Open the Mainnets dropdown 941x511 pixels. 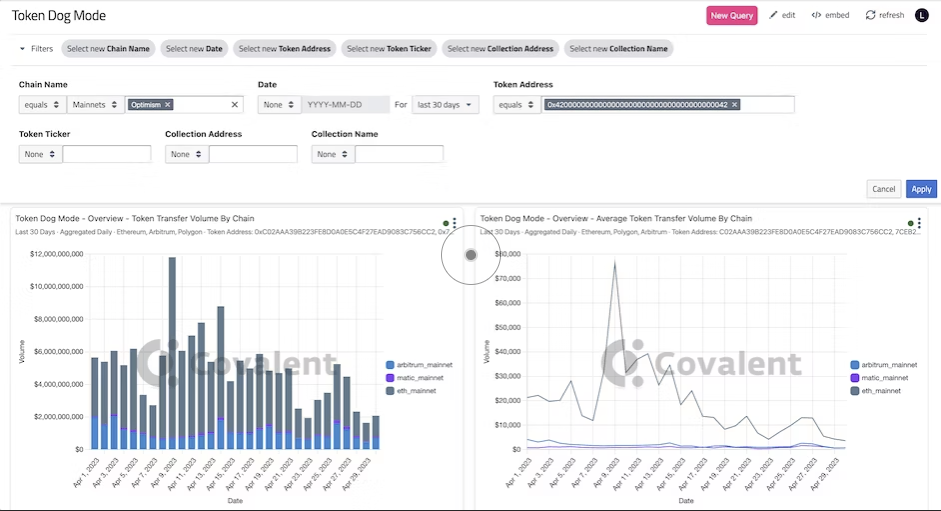point(95,104)
